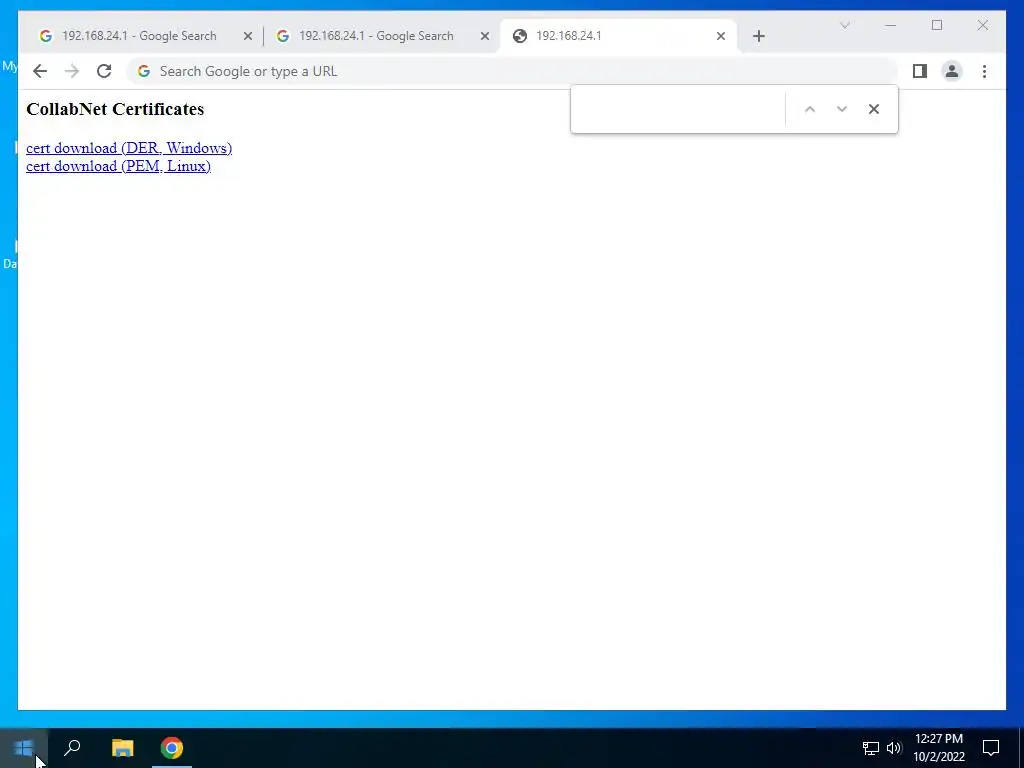Open the Chrome profile avatar
Screen dimensions: 1024x768
952,71
